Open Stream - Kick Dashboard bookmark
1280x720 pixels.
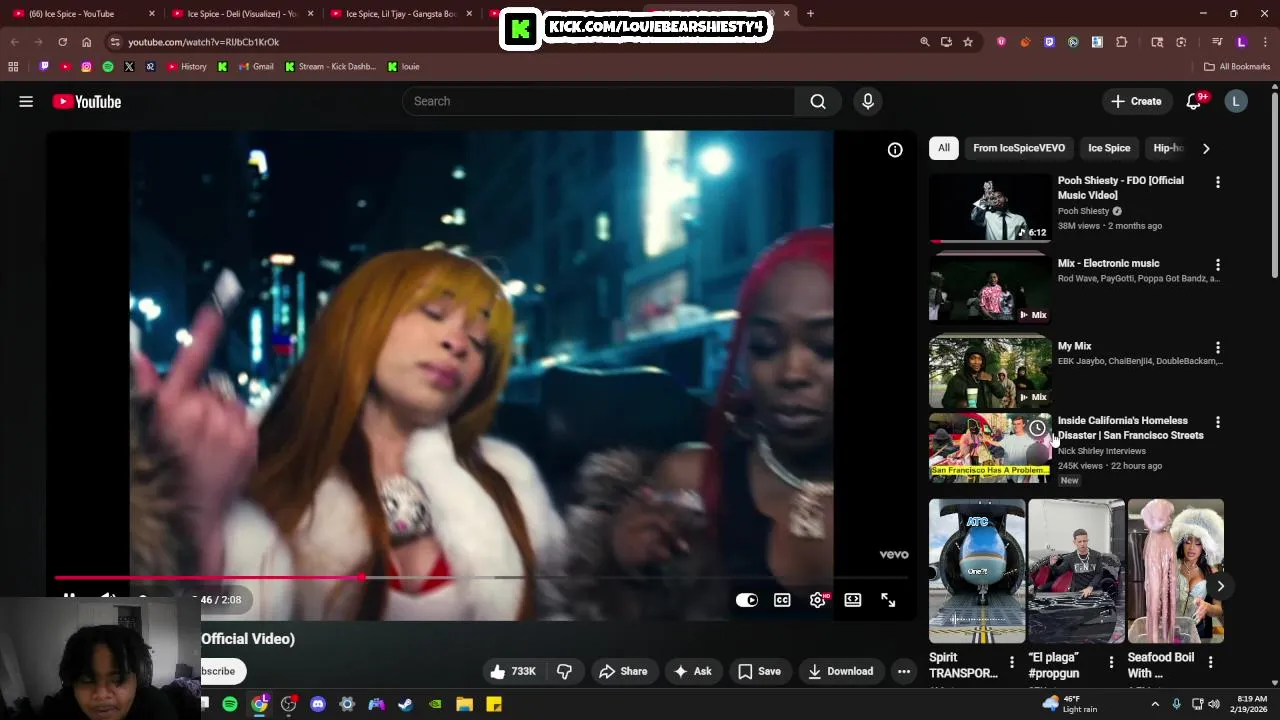tap(330, 67)
